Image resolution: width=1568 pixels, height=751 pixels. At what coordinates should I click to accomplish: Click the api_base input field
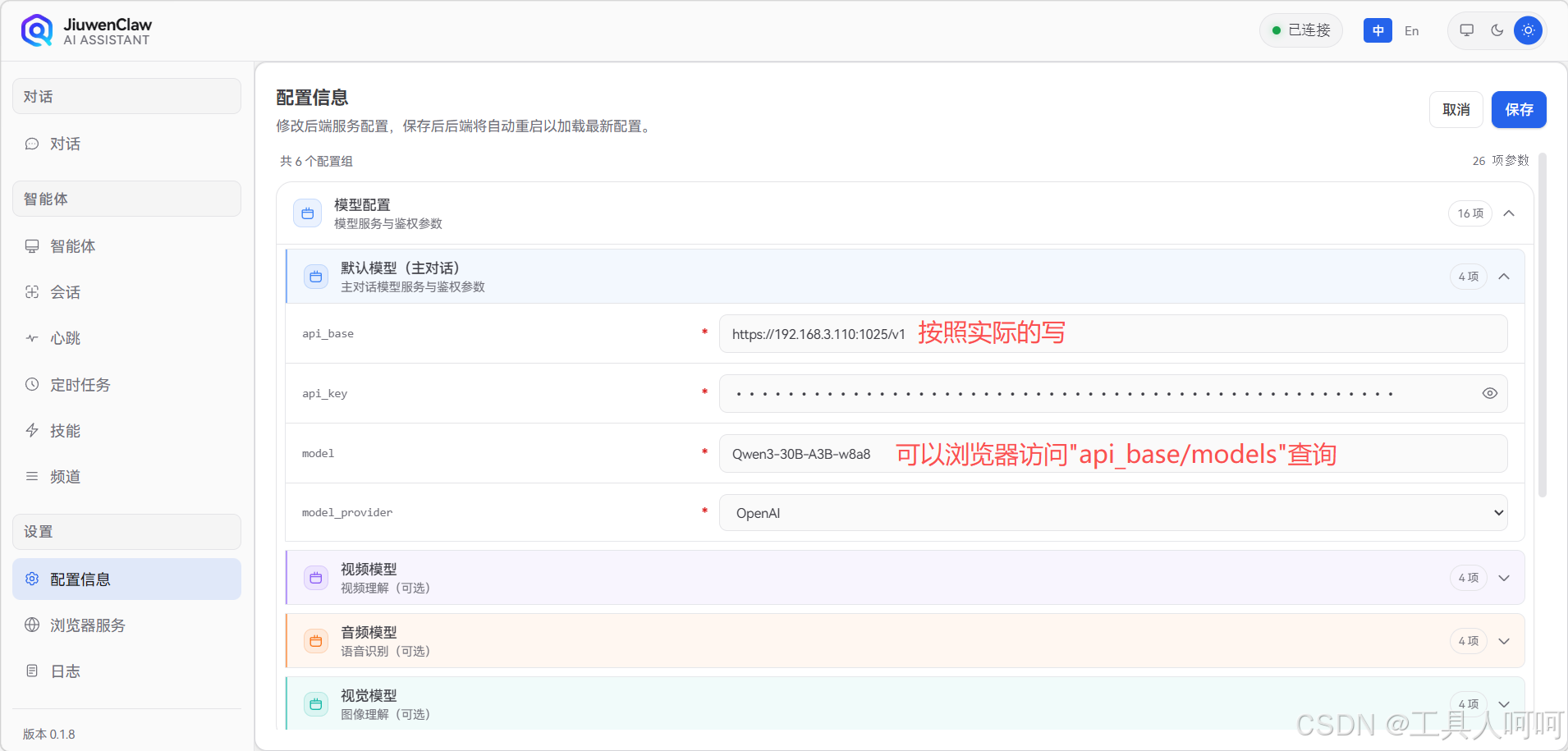pos(1113,334)
